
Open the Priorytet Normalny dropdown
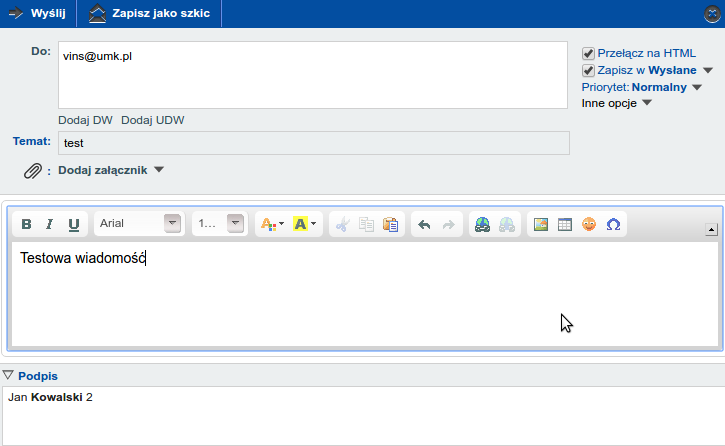697,87
